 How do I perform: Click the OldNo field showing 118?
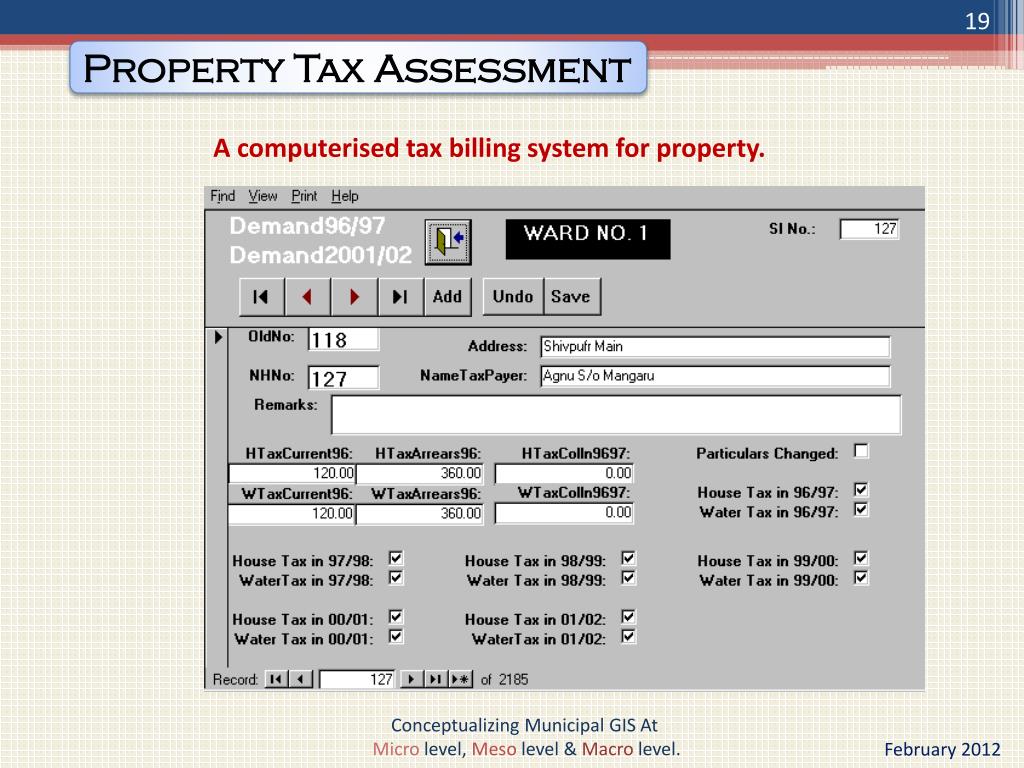343,340
